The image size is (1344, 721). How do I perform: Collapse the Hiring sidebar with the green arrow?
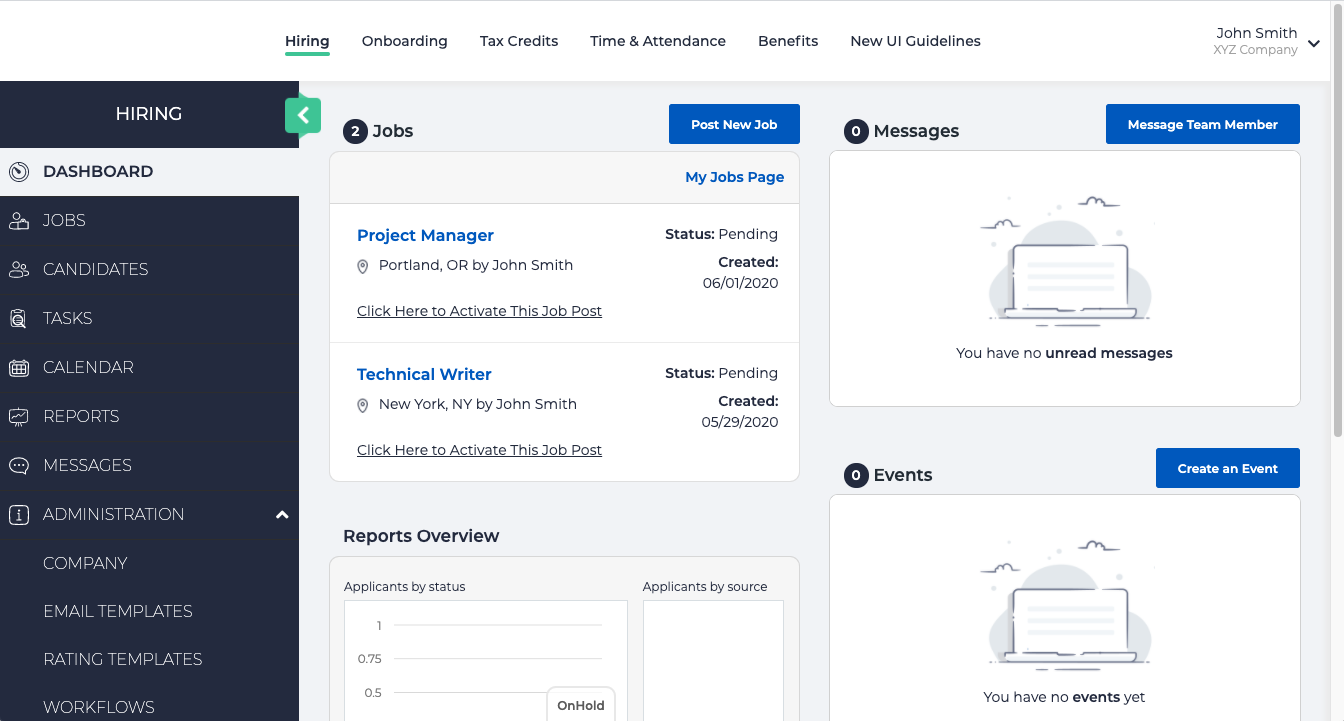(x=303, y=116)
